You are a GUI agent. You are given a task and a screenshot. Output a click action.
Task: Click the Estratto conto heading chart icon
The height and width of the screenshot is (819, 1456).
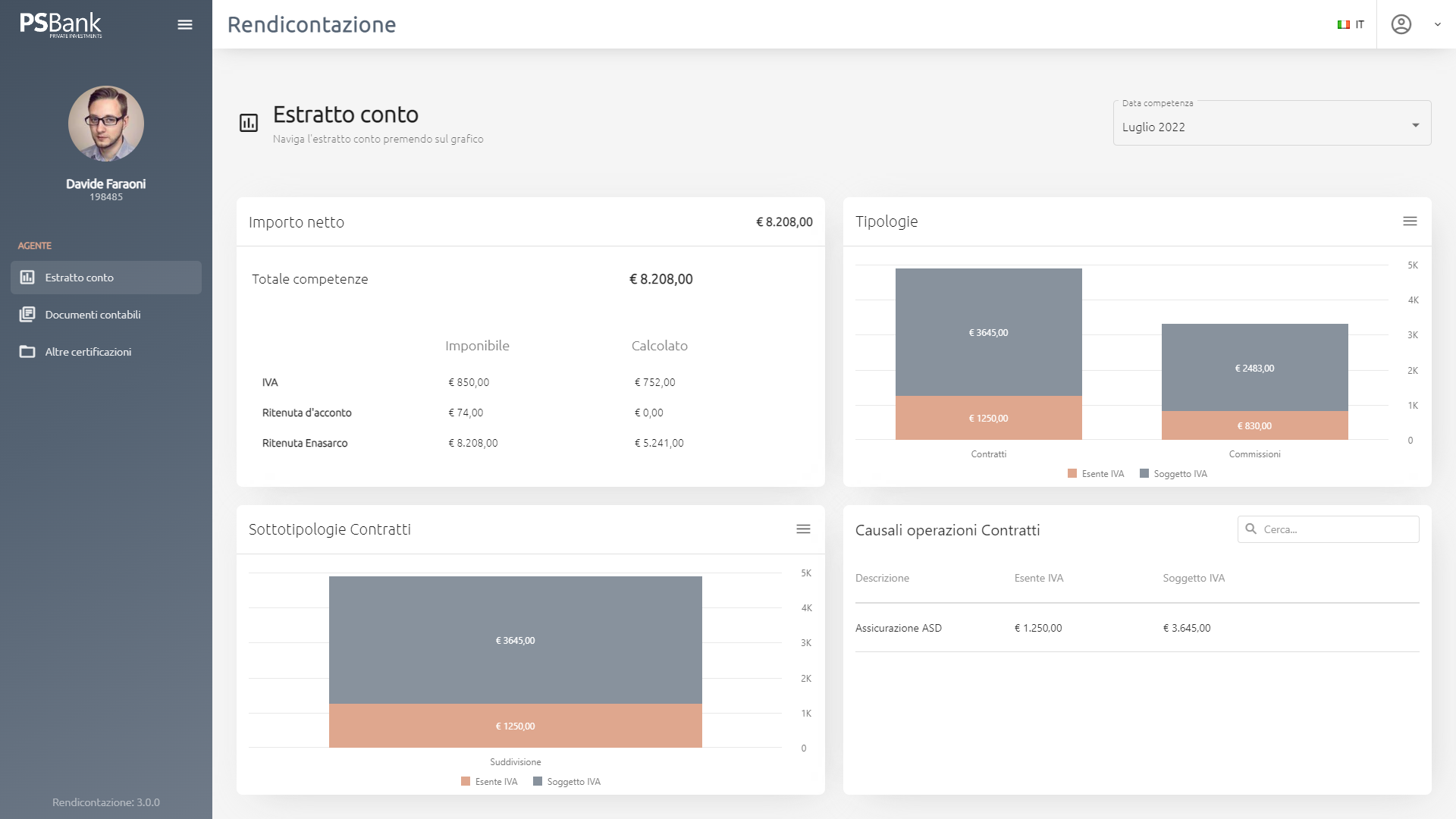[249, 123]
